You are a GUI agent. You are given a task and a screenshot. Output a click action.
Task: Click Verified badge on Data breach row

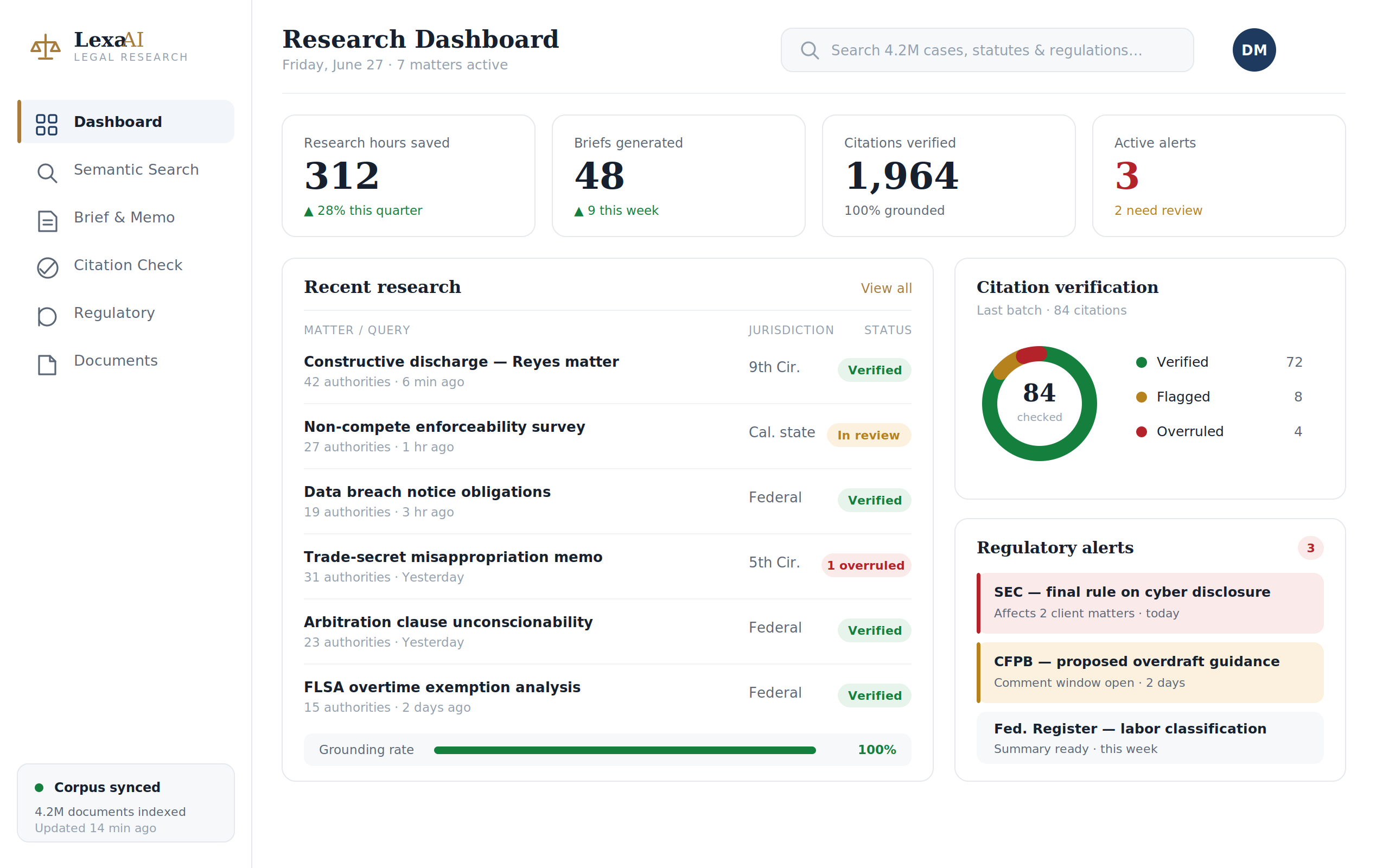pos(874,500)
